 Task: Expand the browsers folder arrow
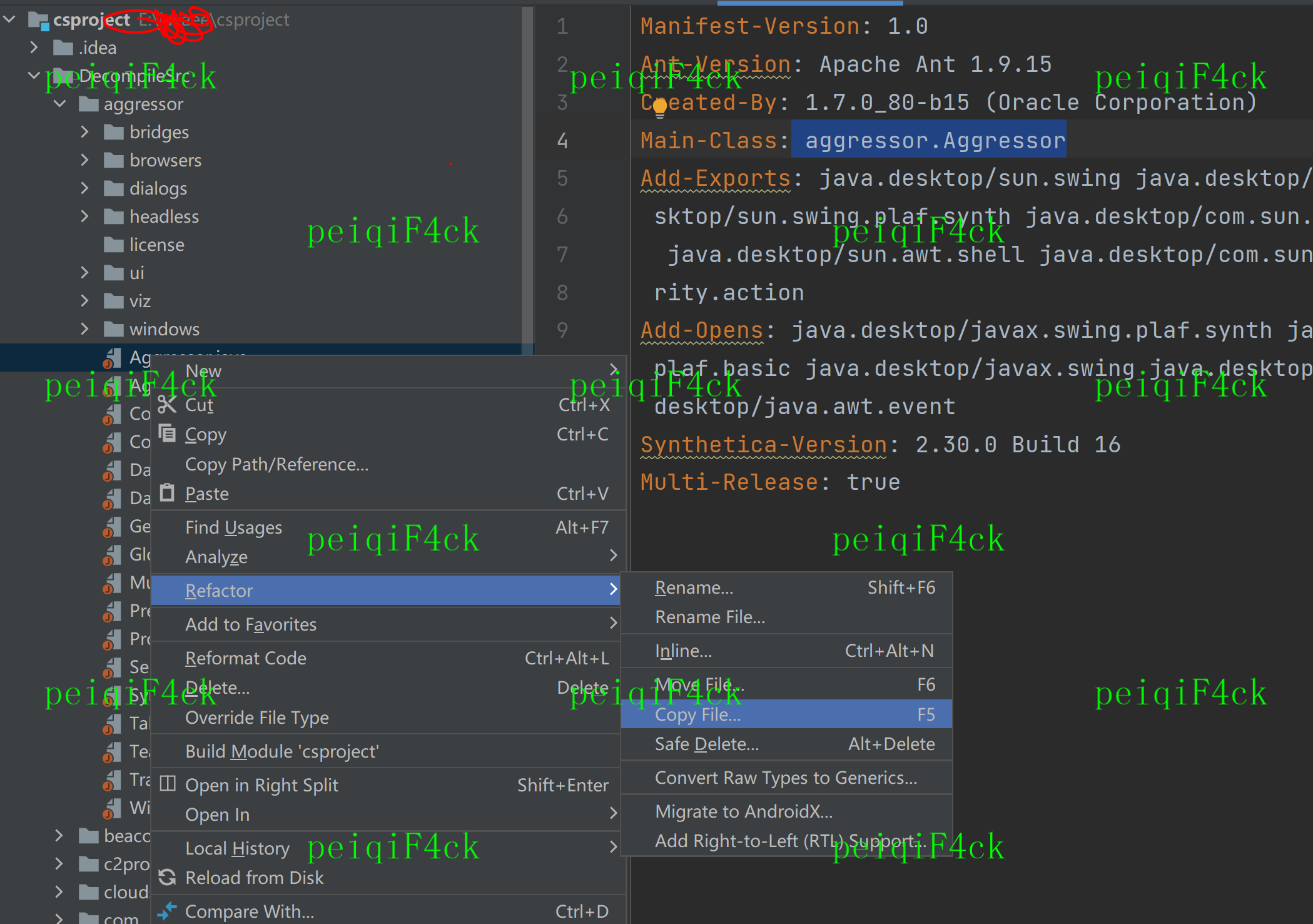(x=85, y=160)
